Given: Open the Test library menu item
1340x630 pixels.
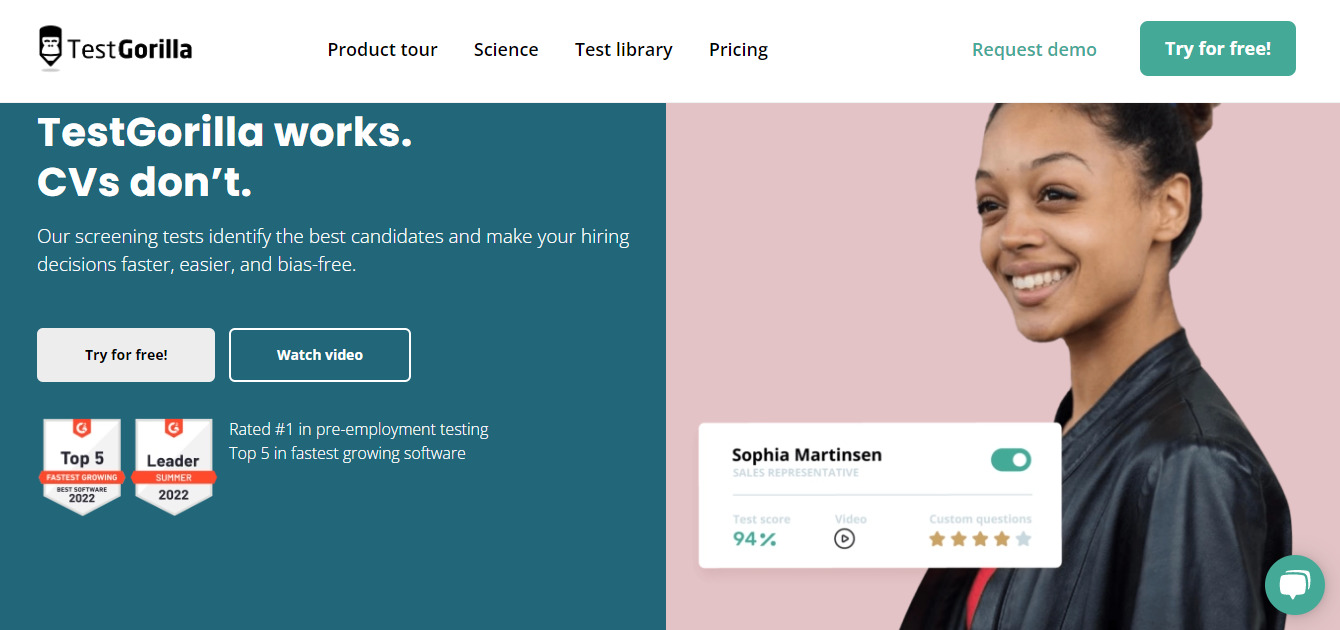Looking at the screenshot, I should (623, 49).
